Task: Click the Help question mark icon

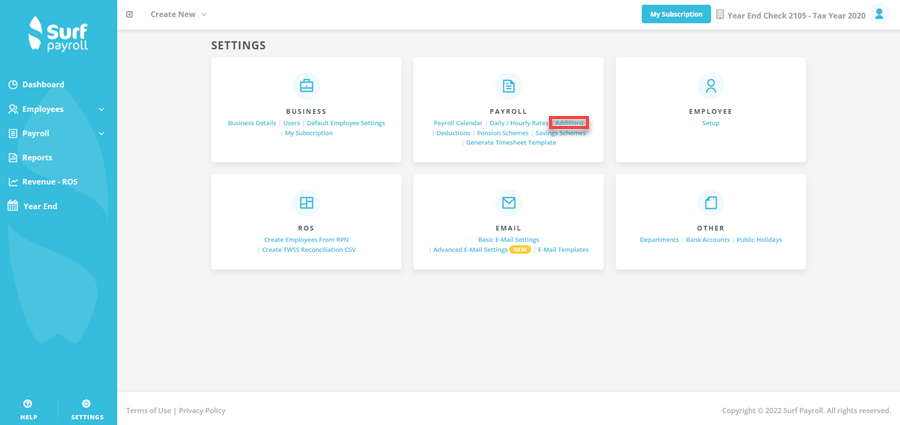Action: 28,404
